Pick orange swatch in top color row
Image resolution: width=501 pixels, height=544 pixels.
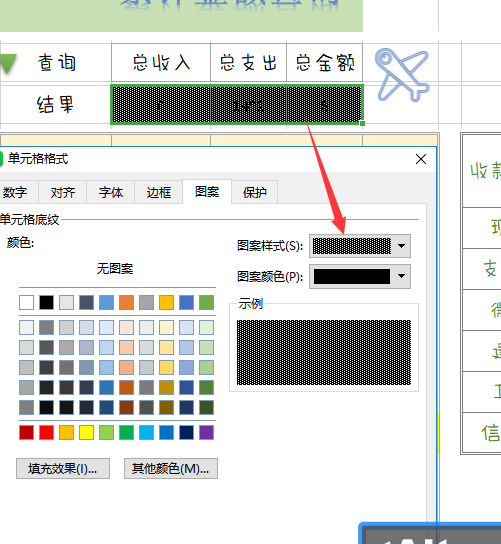[x=126, y=303]
